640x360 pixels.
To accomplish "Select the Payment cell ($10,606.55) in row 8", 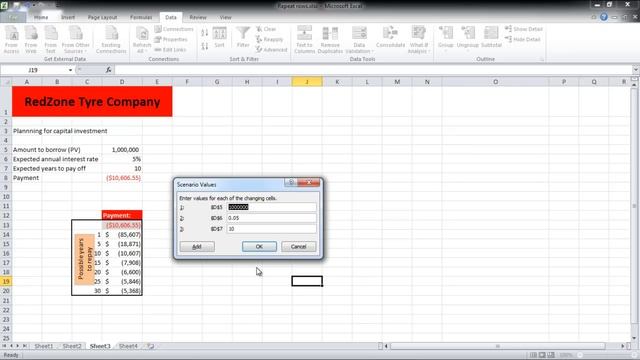I will point(122,178).
